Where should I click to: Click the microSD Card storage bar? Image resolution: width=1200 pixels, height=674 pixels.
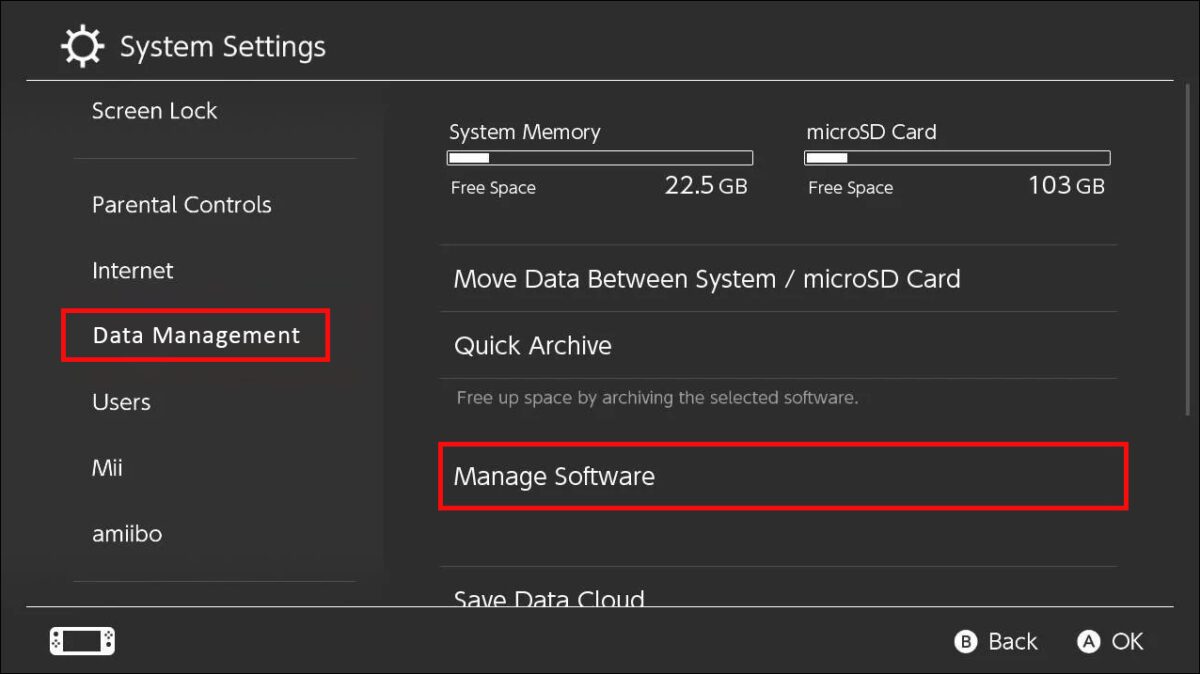click(x=956, y=158)
